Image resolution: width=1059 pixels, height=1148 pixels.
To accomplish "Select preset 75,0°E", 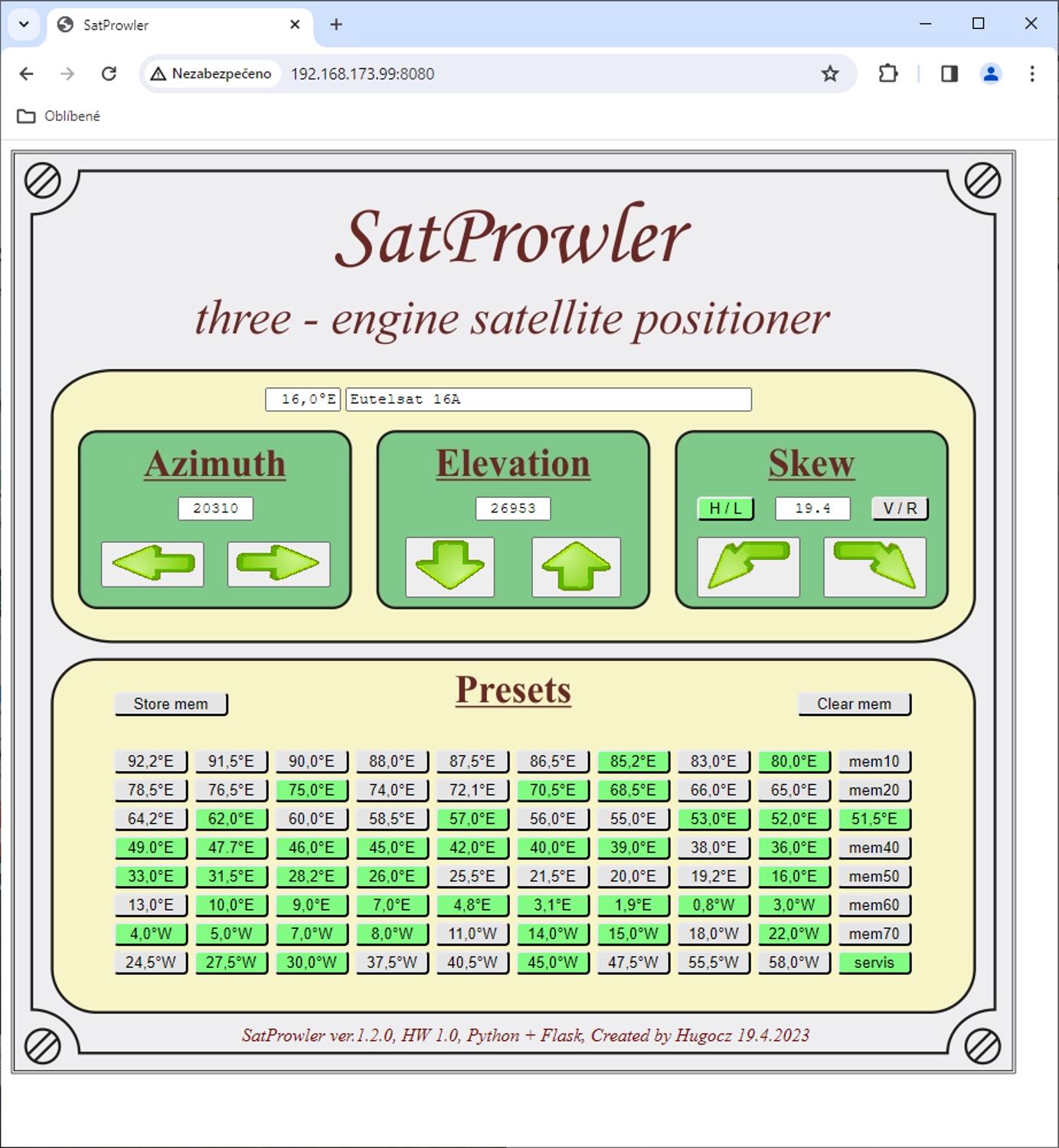I will (x=312, y=790).
